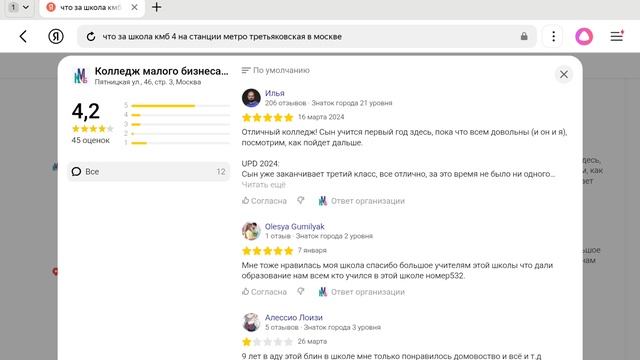Screen dimensions: 640x360
Task: Open reviewer name Алессио Лоизи
Action: pyautogui.click(x=294, y=318)
